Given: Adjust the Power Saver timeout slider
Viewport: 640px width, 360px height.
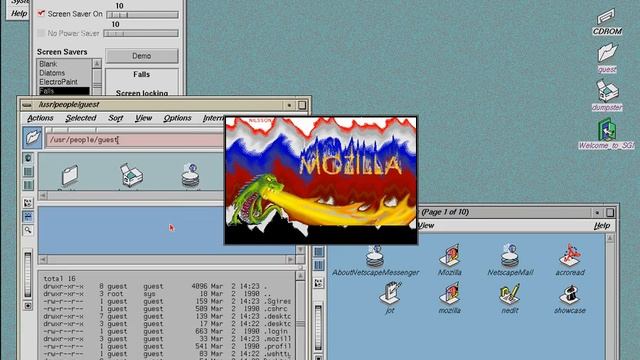Looking at the screenshot, I should (141, 34).
